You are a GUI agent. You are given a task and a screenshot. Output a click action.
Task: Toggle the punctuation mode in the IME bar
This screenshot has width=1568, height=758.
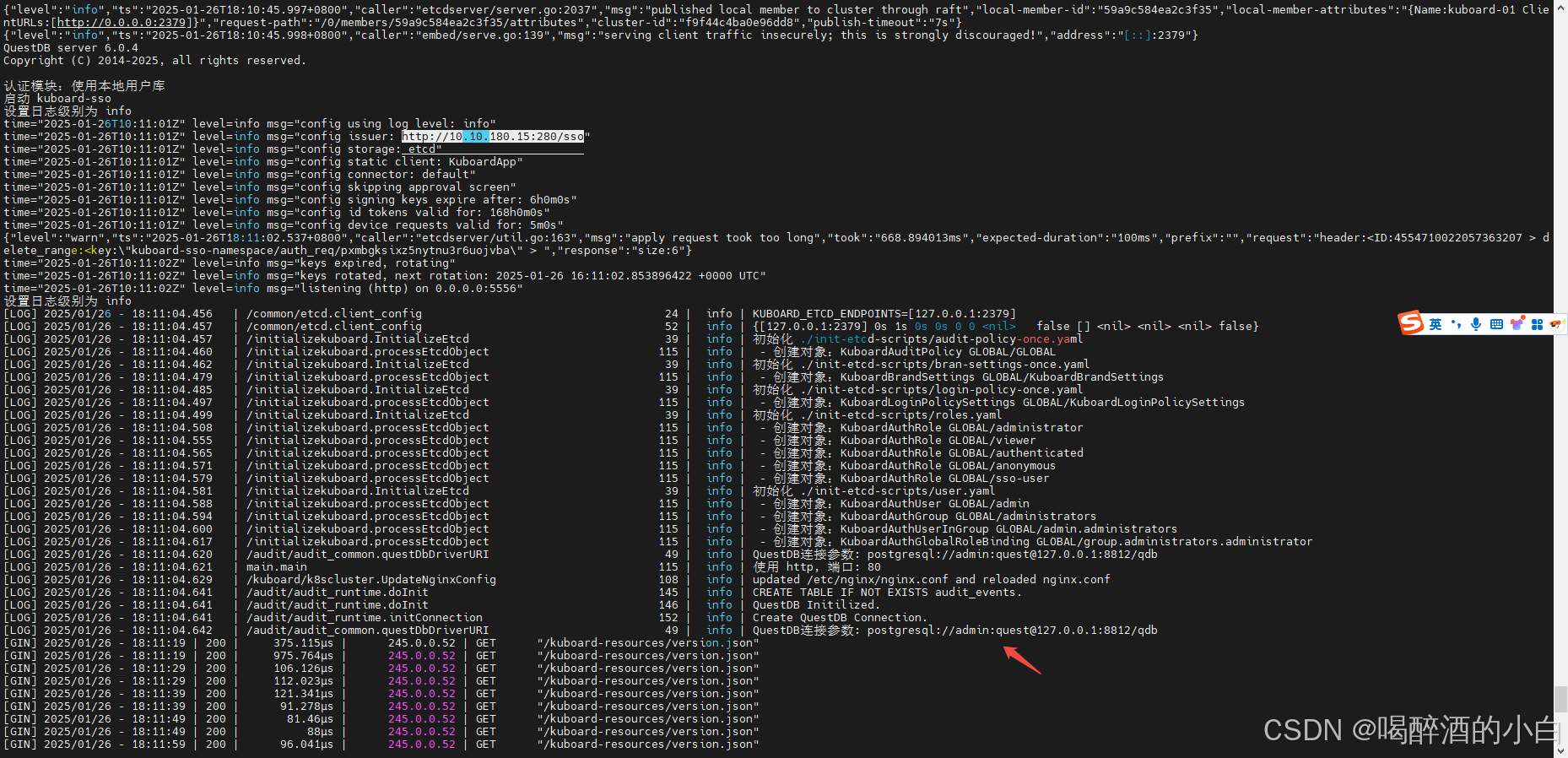[x=1456, y=324]
